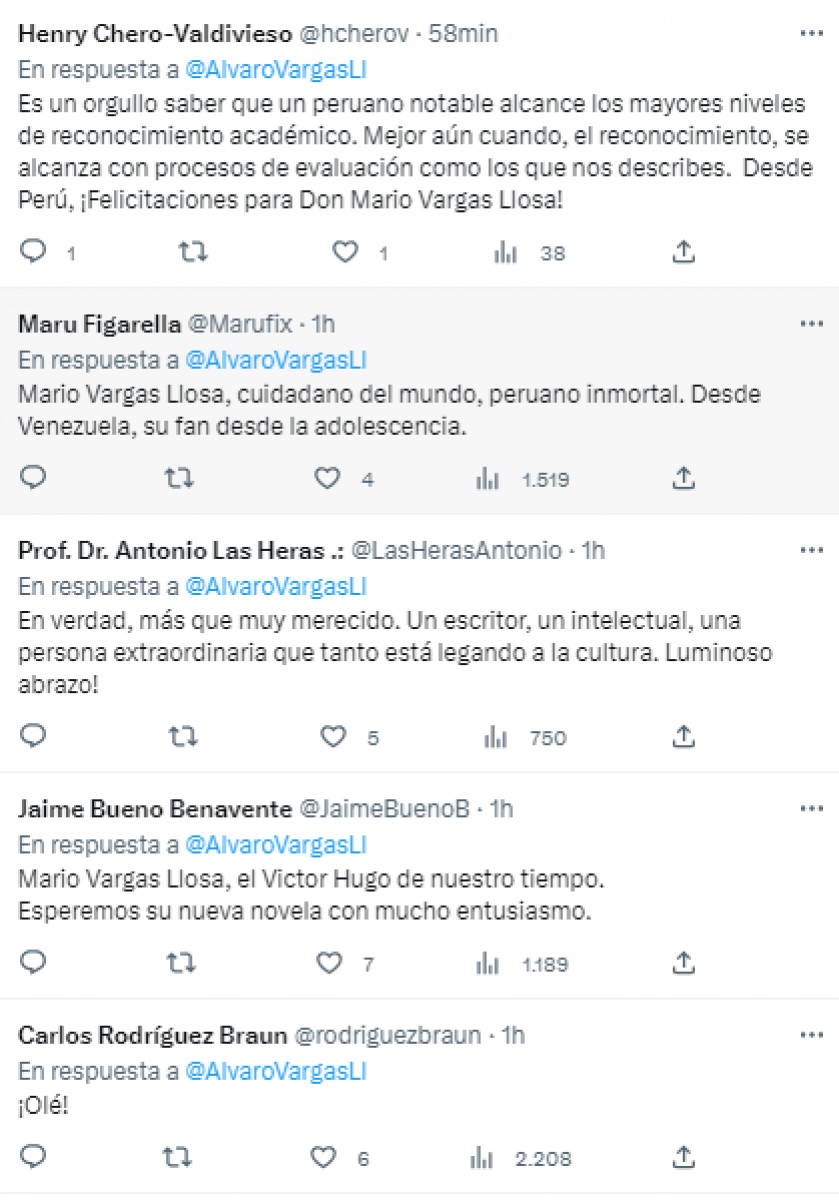
Task: Like Maru Figarella's tweet
Action: point(328,479)
